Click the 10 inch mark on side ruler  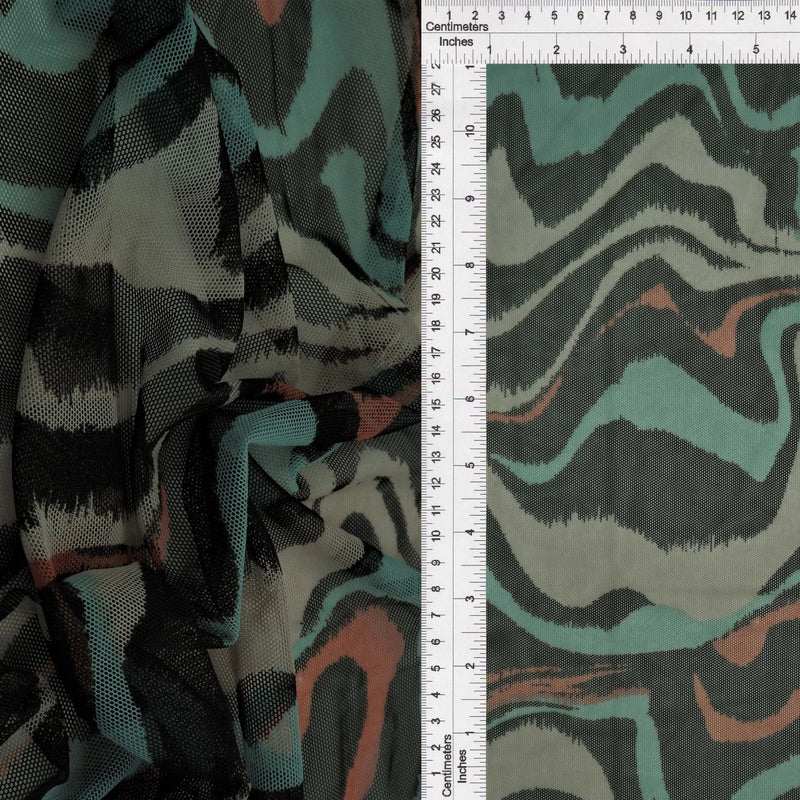click(470, 131)
